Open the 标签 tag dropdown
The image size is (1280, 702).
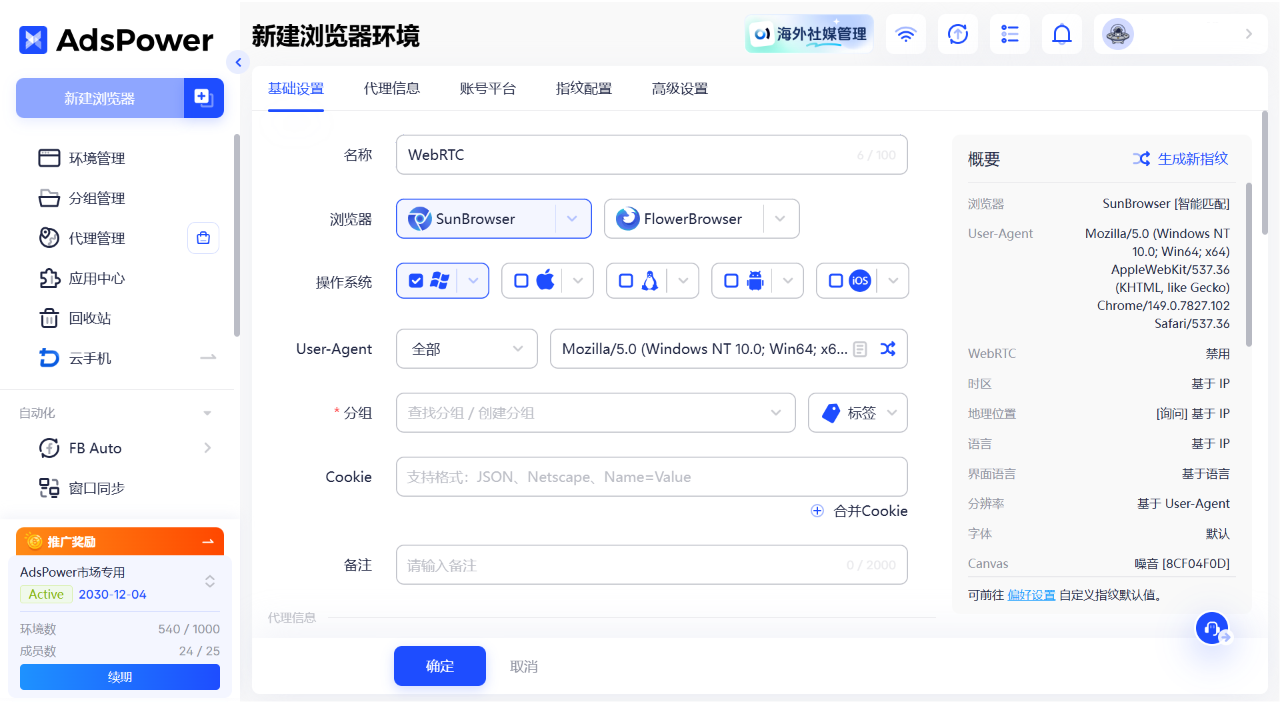point(858,413)
